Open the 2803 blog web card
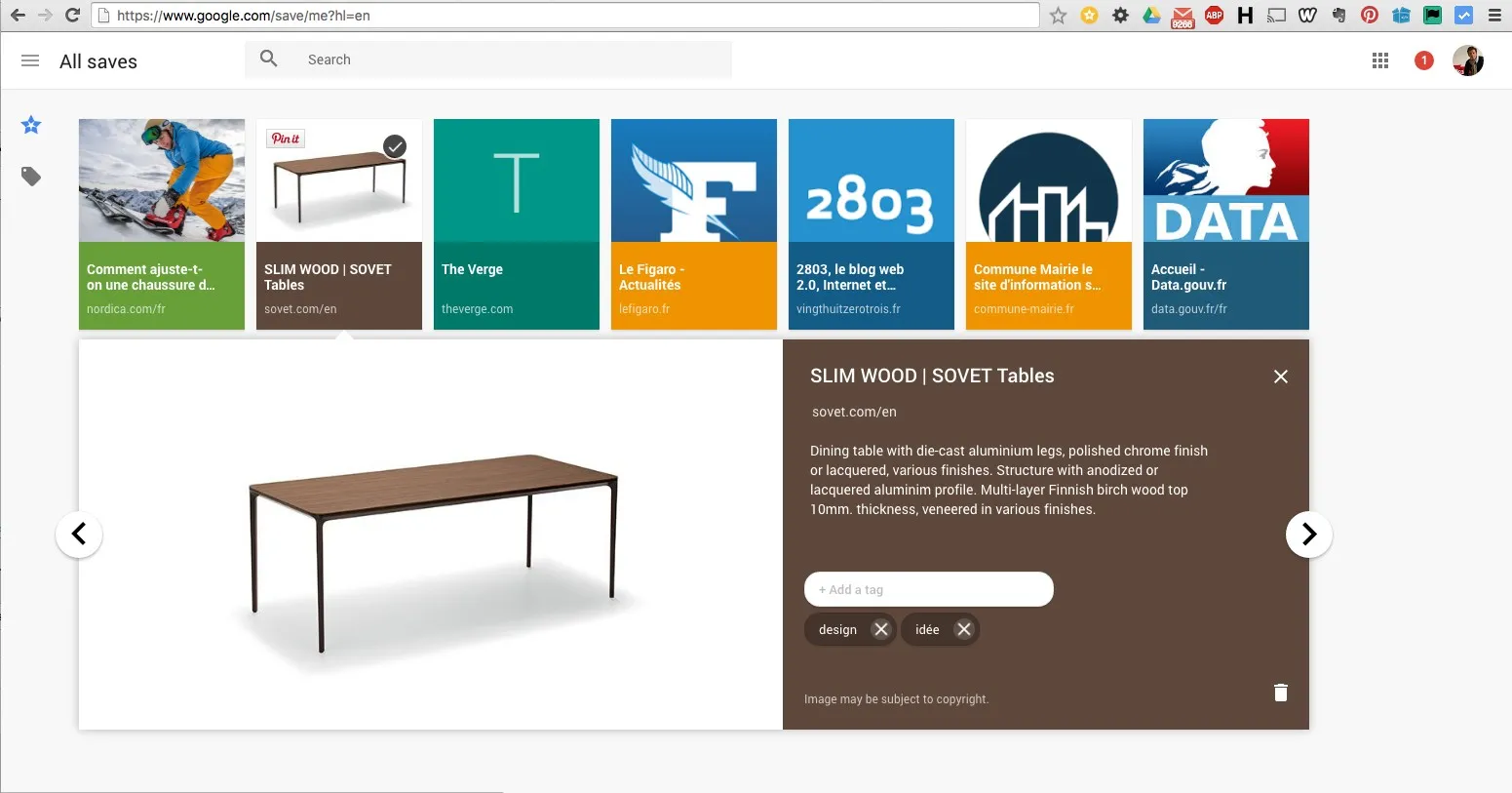Image resolution: width=1512 pixels, height=793 pixels. tap(872, 224)
